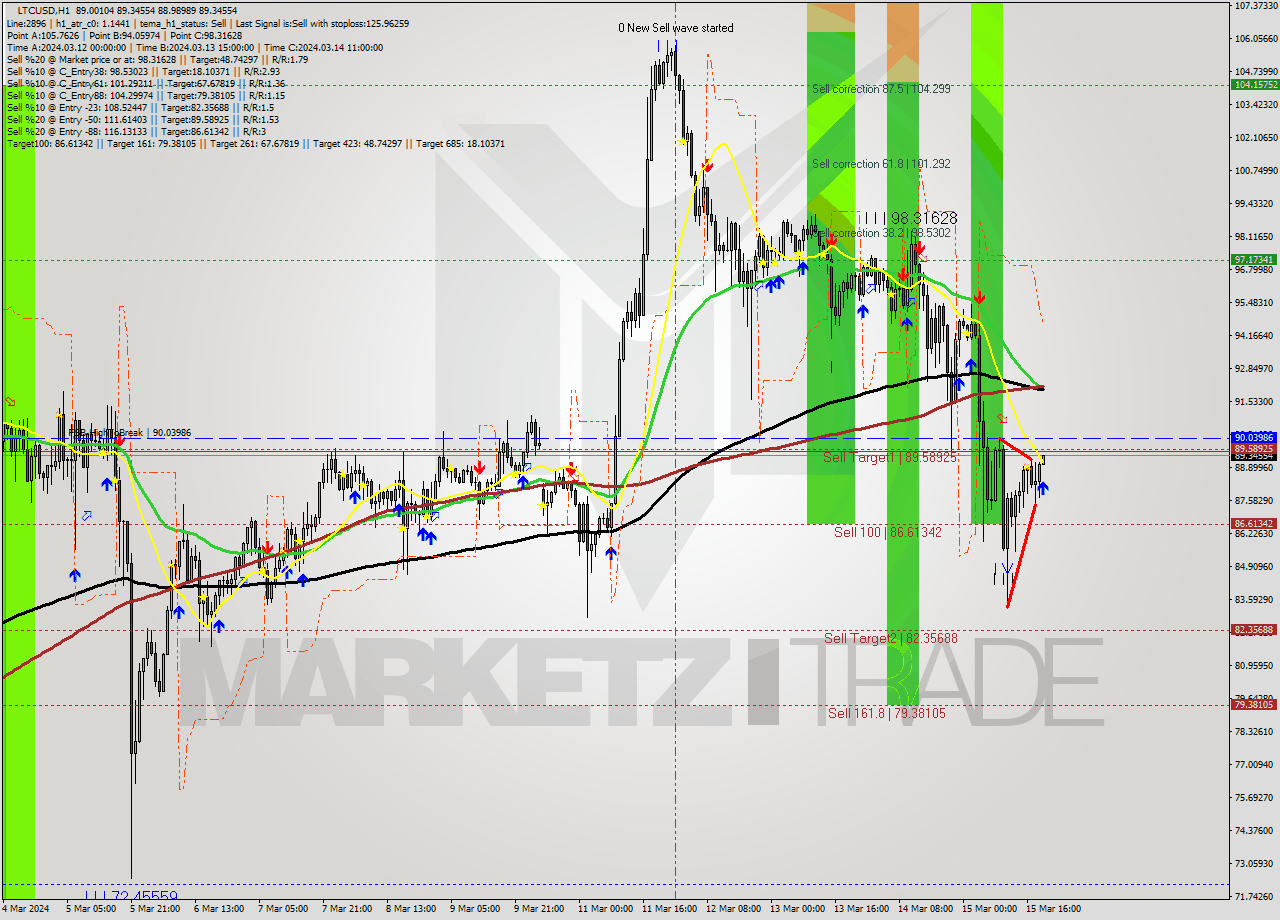Click green price tag 97.17341 on axis
The image size is (1280, 920).
1254,260
